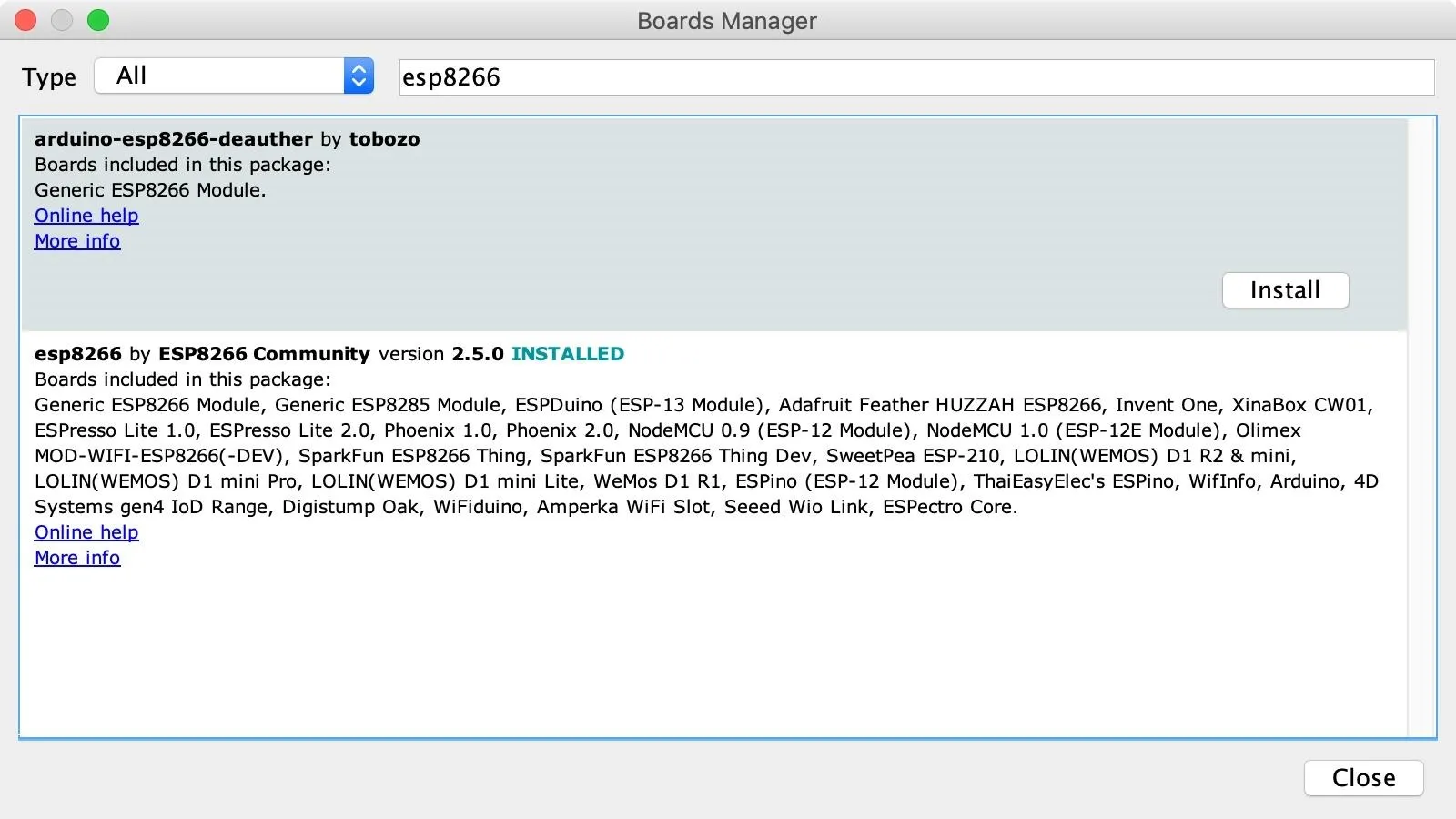The height and width of the screenshot is (819, 1456).
Task: Select the esp8266 by ESP8266 Community entry title
Action: 202,354
